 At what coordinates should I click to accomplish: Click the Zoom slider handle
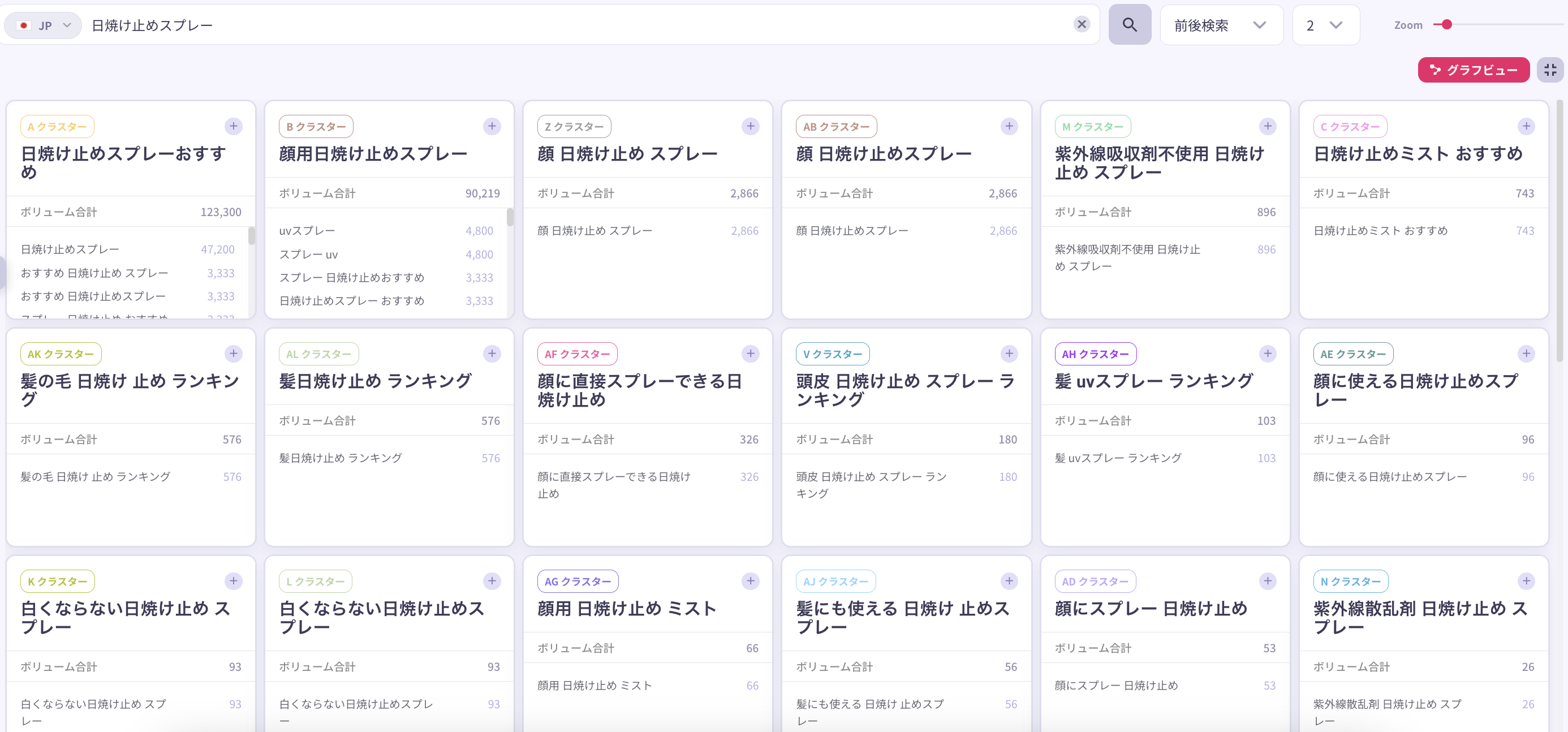tap(1447, 24)
